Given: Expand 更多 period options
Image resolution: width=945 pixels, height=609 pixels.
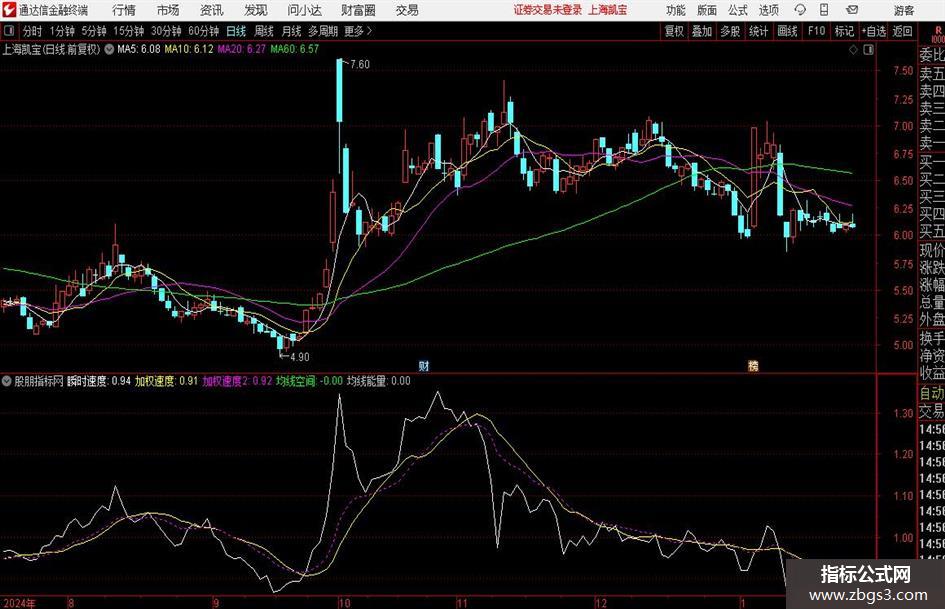Looking at the screenshot, I should (359, 31).
